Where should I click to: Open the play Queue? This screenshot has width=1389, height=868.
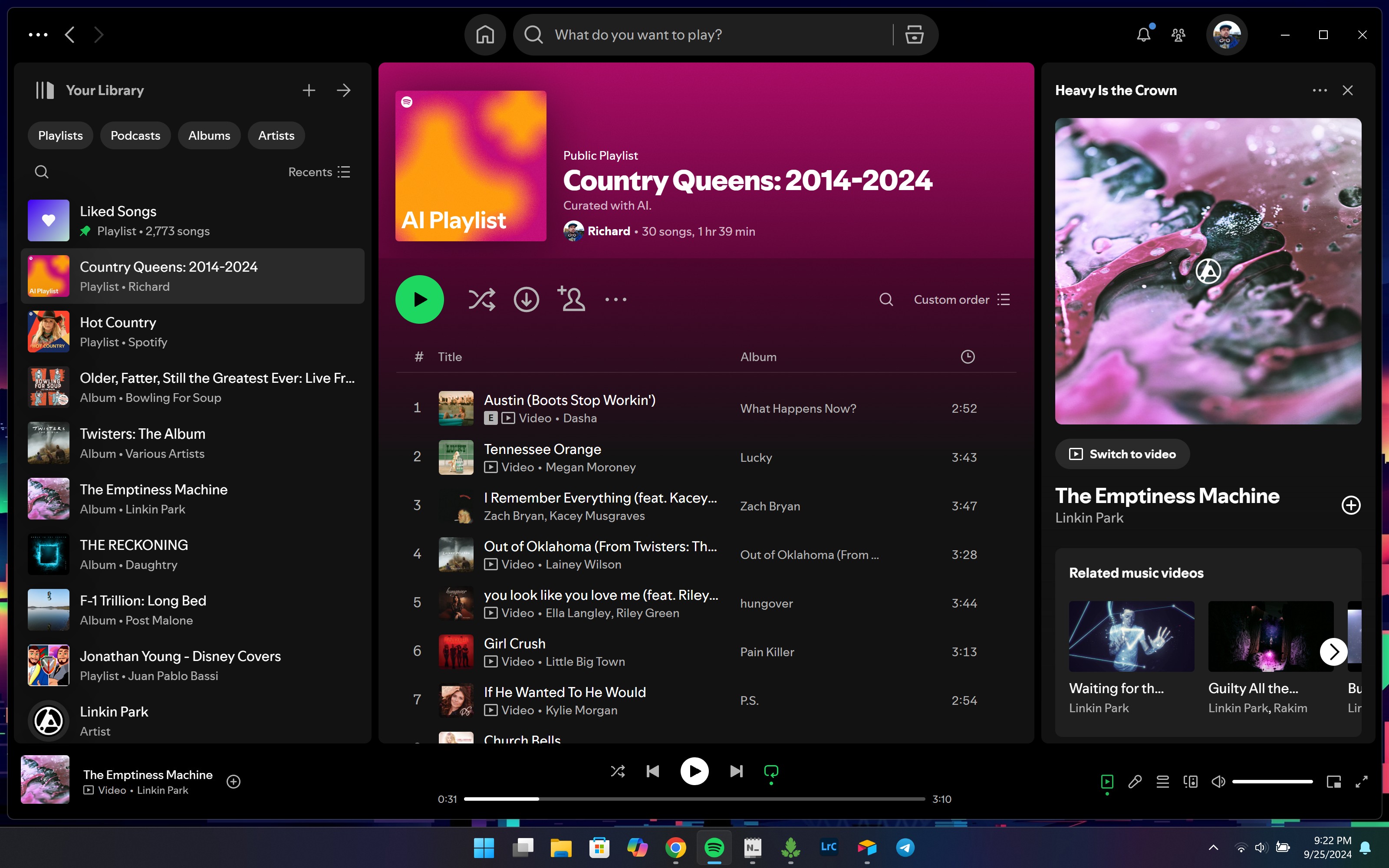pyautogui.click(x=1162, y=781)
